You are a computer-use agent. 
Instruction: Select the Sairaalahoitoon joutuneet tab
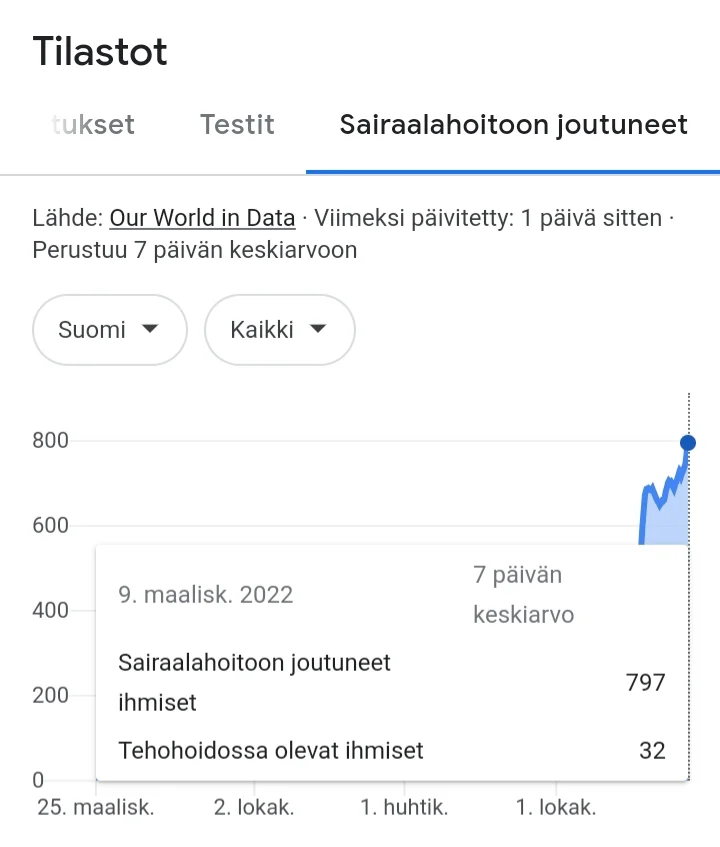pos(513,125)
